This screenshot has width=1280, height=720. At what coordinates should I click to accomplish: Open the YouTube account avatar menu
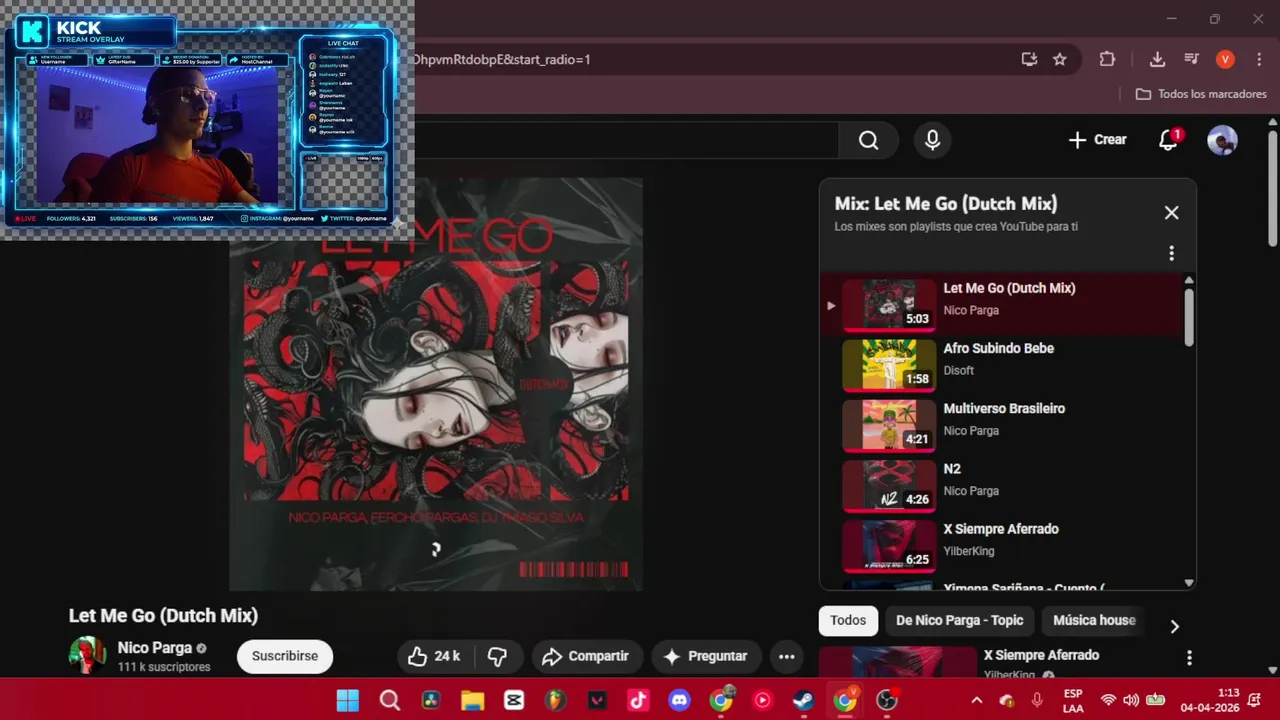[1222, 140]
